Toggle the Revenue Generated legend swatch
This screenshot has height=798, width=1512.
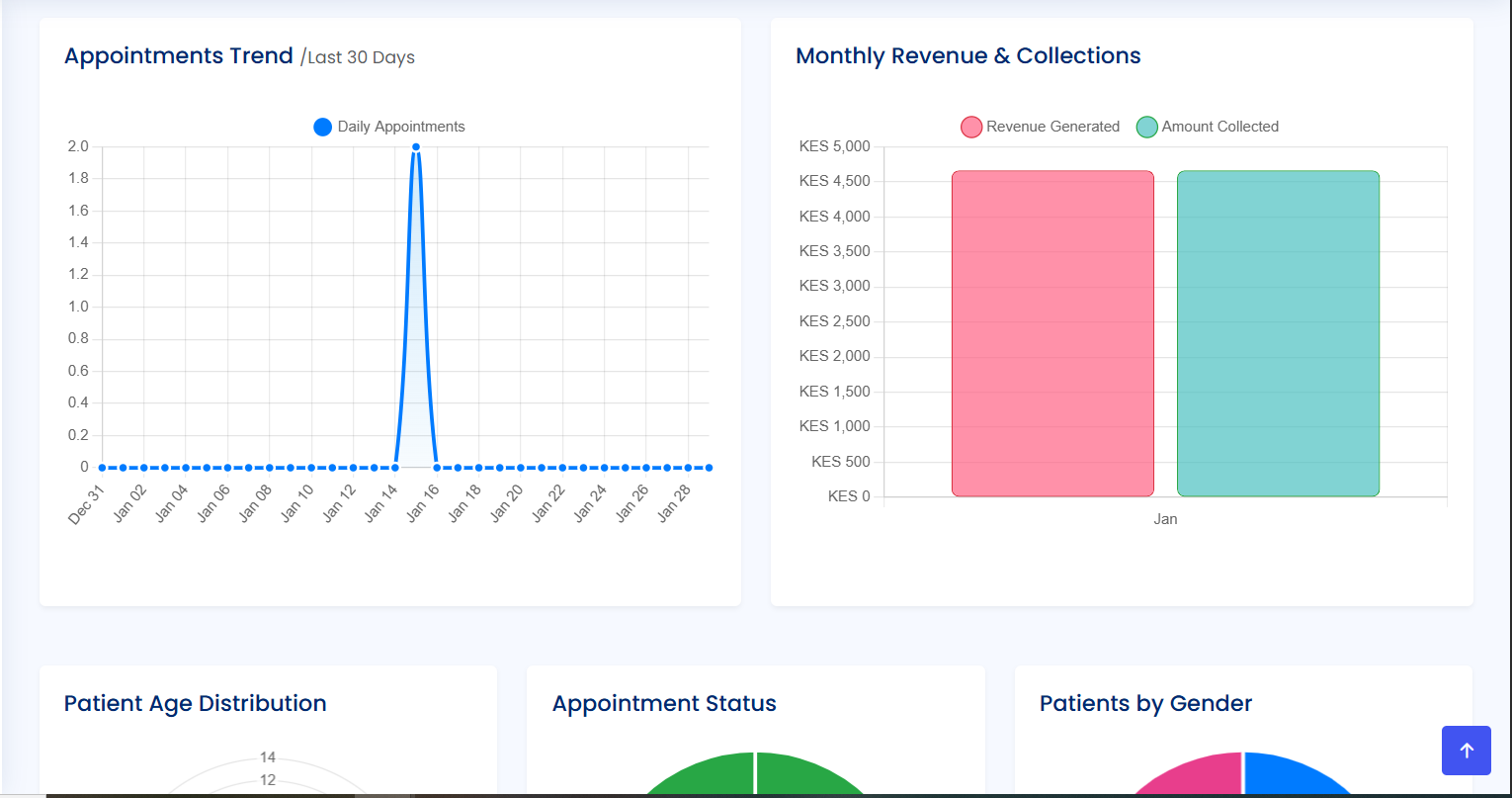pyautogui.click(x=971, y=127)
